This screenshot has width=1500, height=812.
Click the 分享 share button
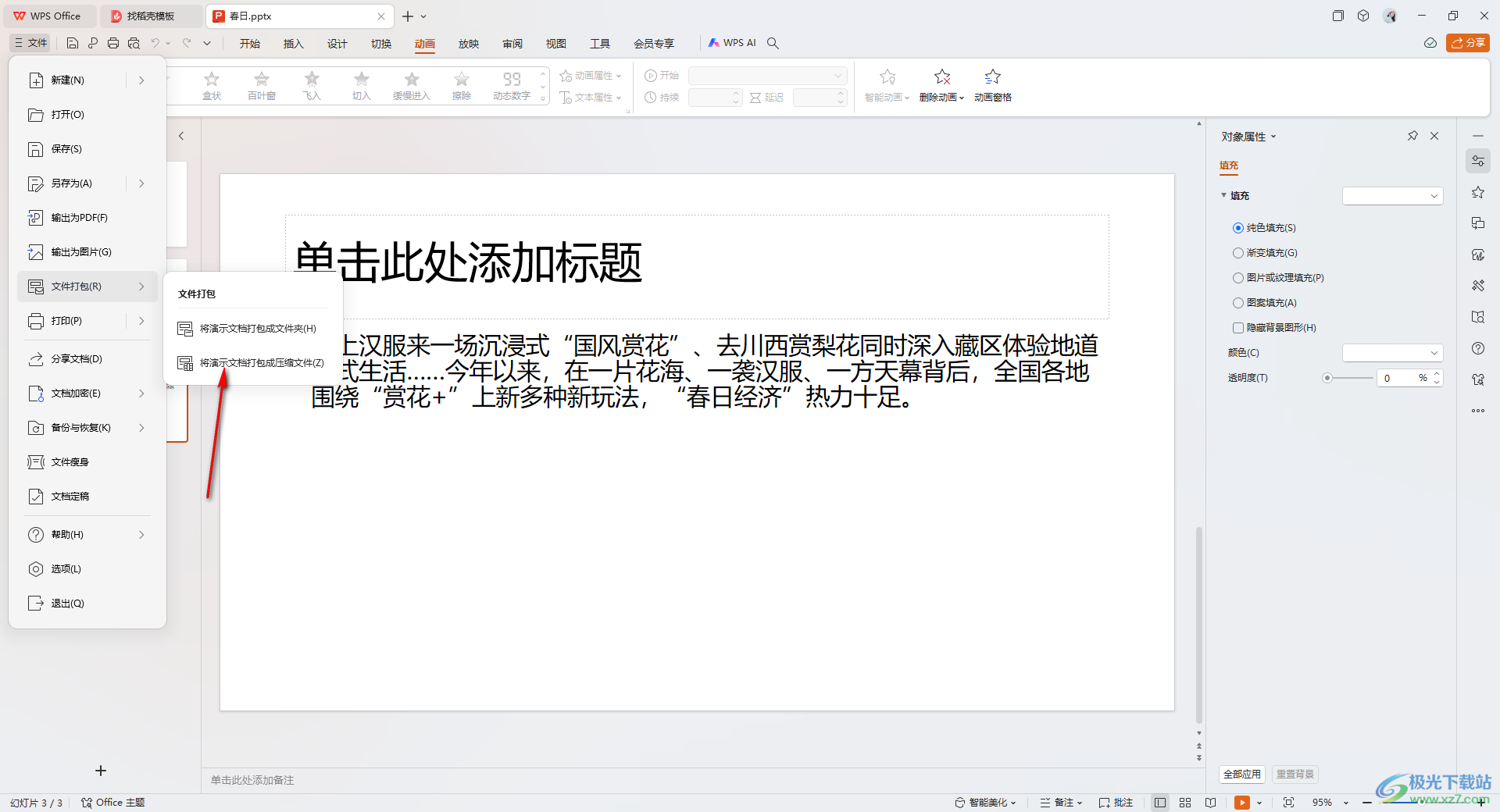point(1467,43)
